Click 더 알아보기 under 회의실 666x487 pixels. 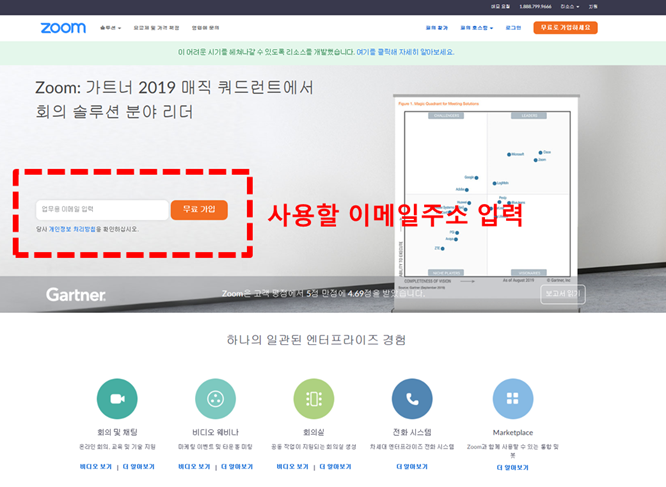tap(335, 467)
